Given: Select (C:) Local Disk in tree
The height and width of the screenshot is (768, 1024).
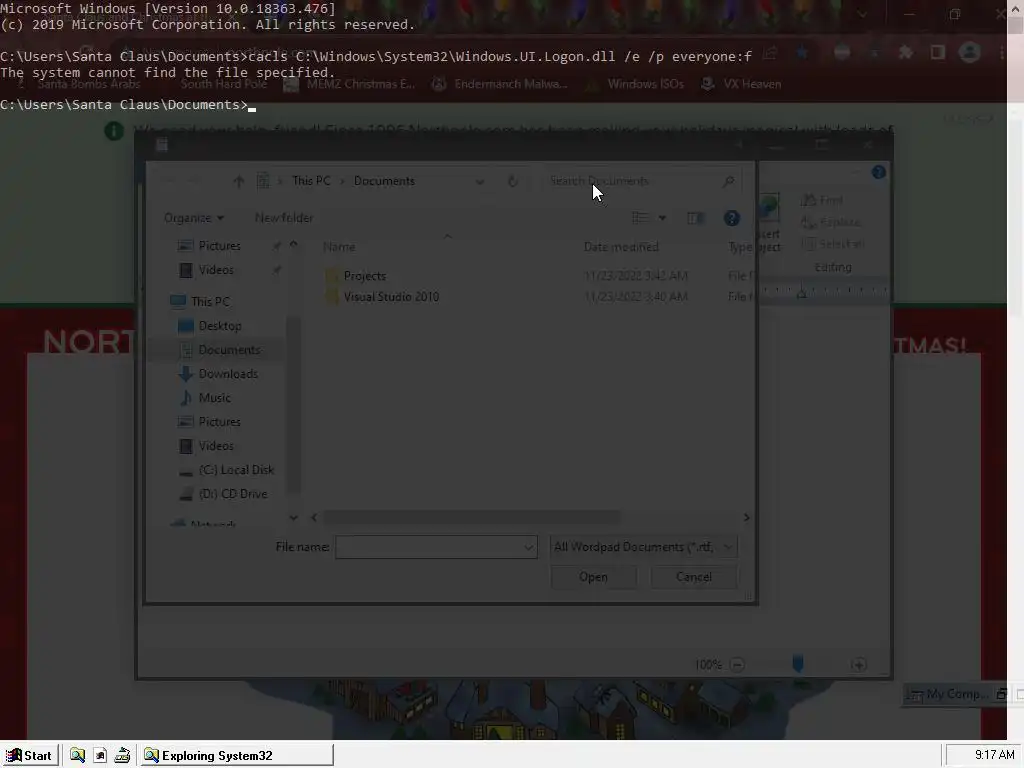Looking at the screenshot, I should tap(236, 470).
